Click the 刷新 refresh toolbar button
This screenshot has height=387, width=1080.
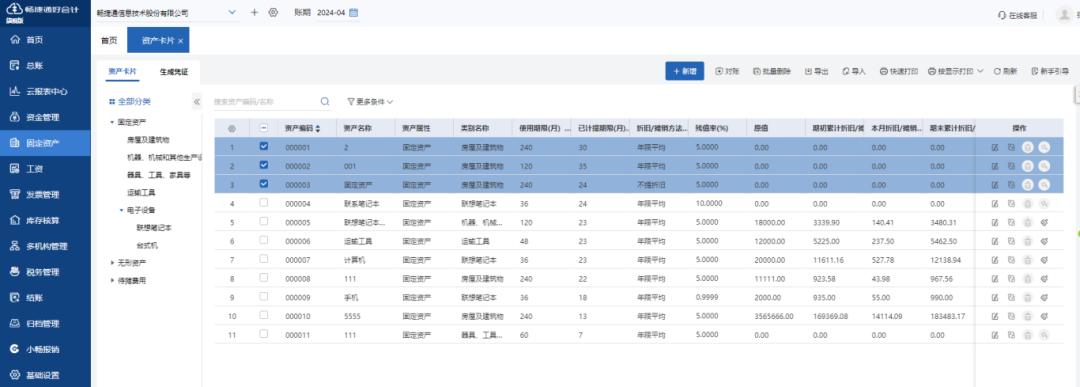pyautogui.click(x=1006, y=71)
